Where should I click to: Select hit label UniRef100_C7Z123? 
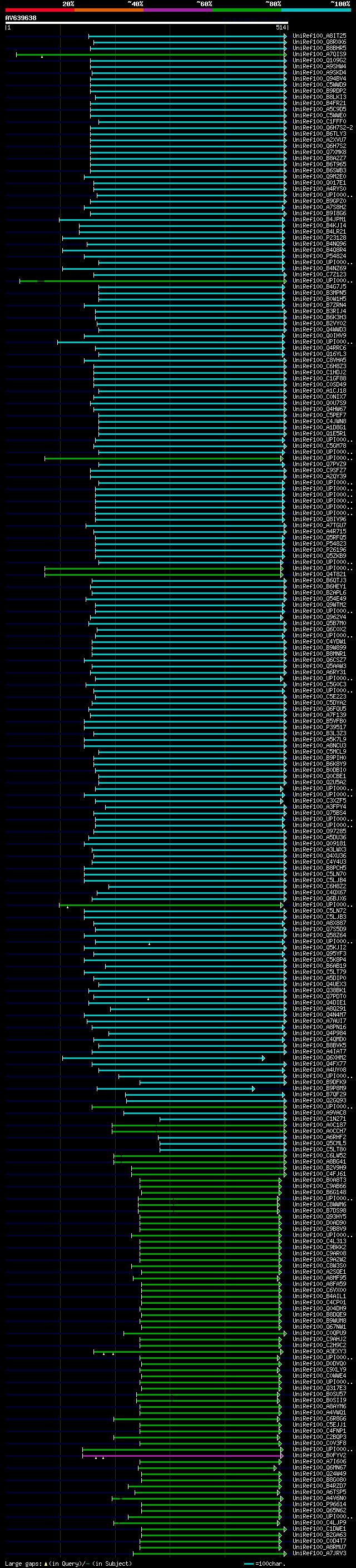pos(319,275)
